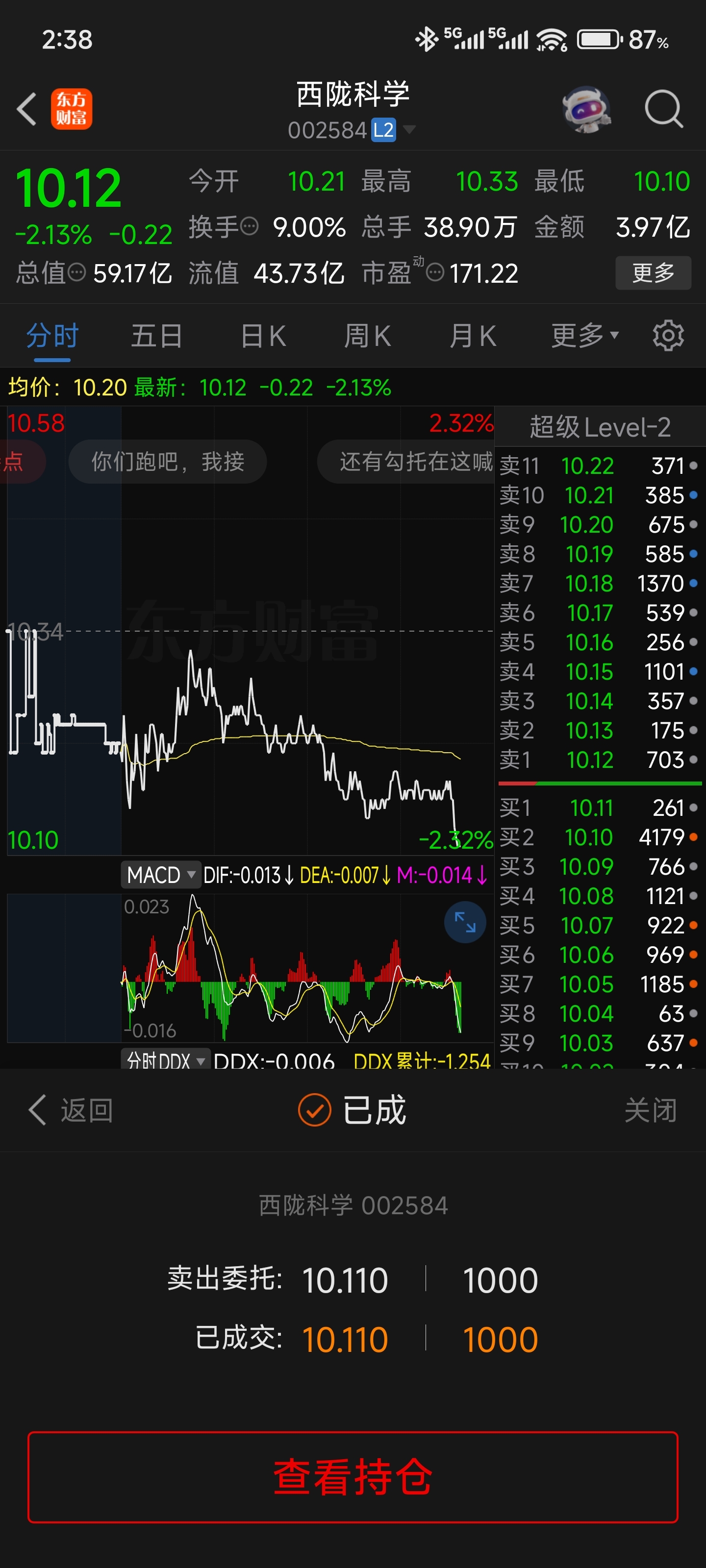
Task: Tap the Wi-Fi icon in status bar
Action: point(551,40)
